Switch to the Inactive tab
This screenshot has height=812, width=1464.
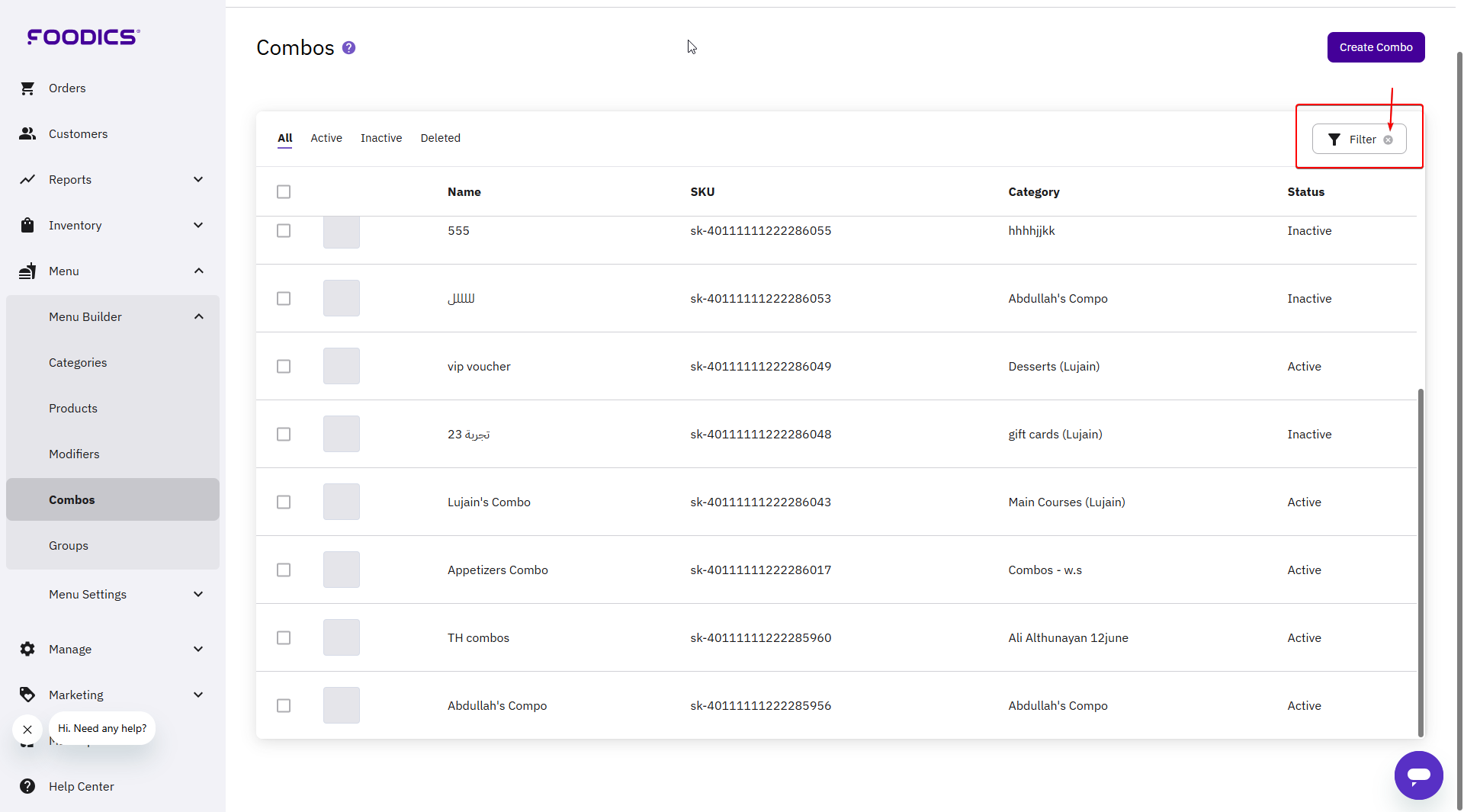click(x=380, y=138)
